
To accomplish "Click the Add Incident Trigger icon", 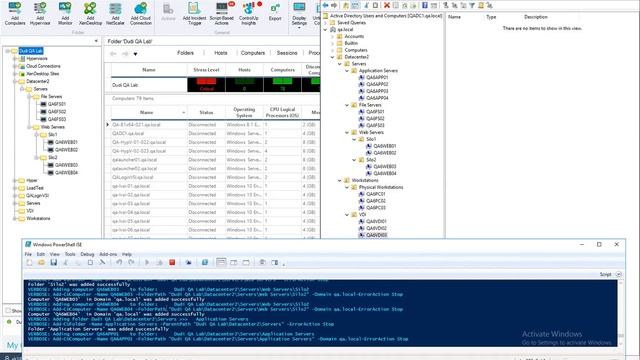I will tap(194, 13).
